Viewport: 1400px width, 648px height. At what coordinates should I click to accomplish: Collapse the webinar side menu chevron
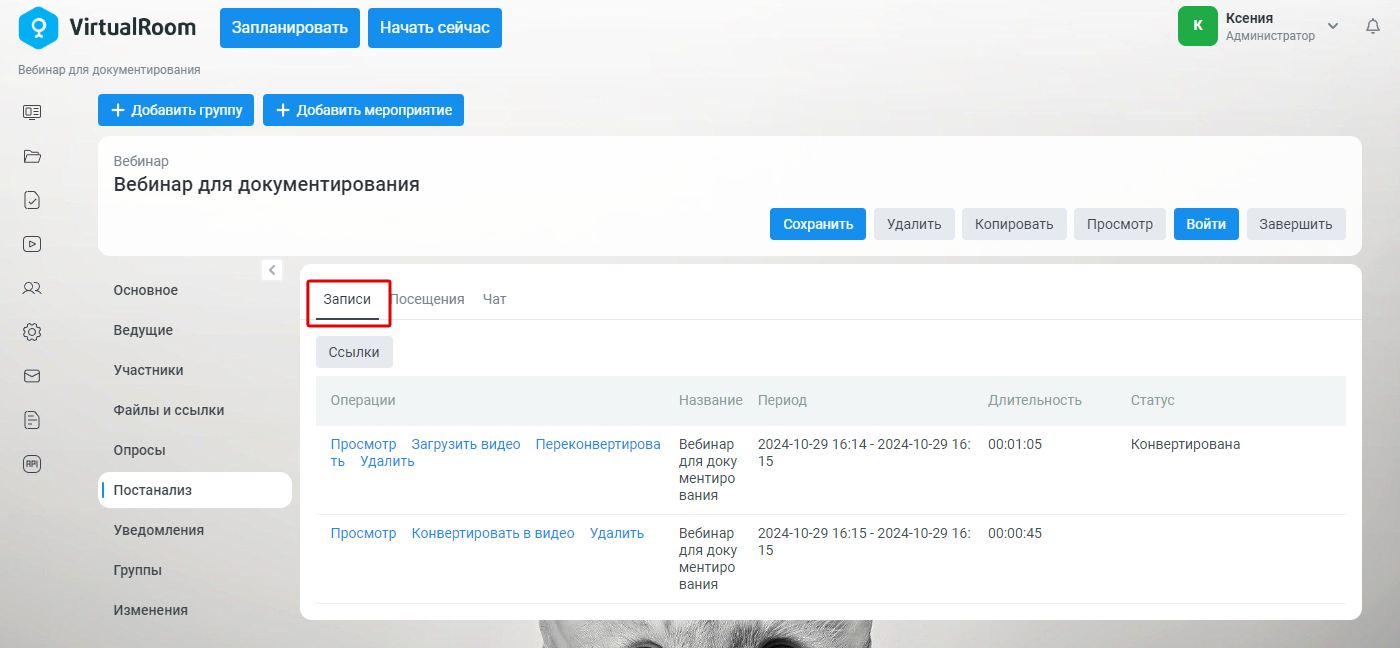tap(272, 270)
